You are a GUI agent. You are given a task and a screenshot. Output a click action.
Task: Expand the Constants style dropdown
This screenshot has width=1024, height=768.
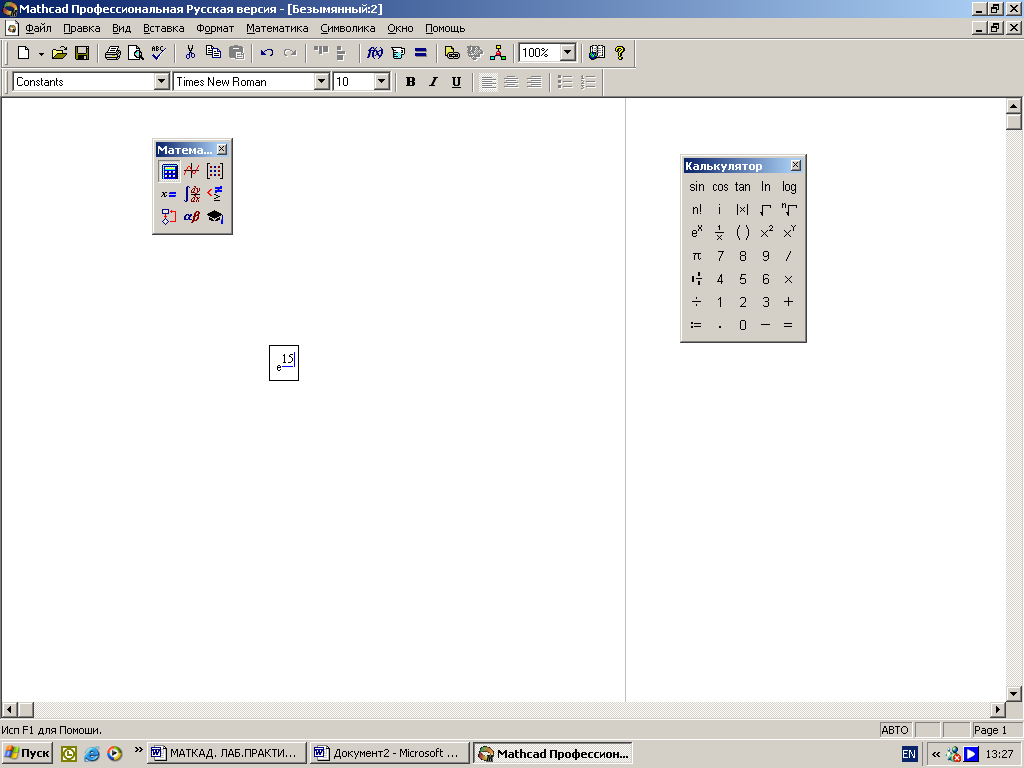pos(162,82)
